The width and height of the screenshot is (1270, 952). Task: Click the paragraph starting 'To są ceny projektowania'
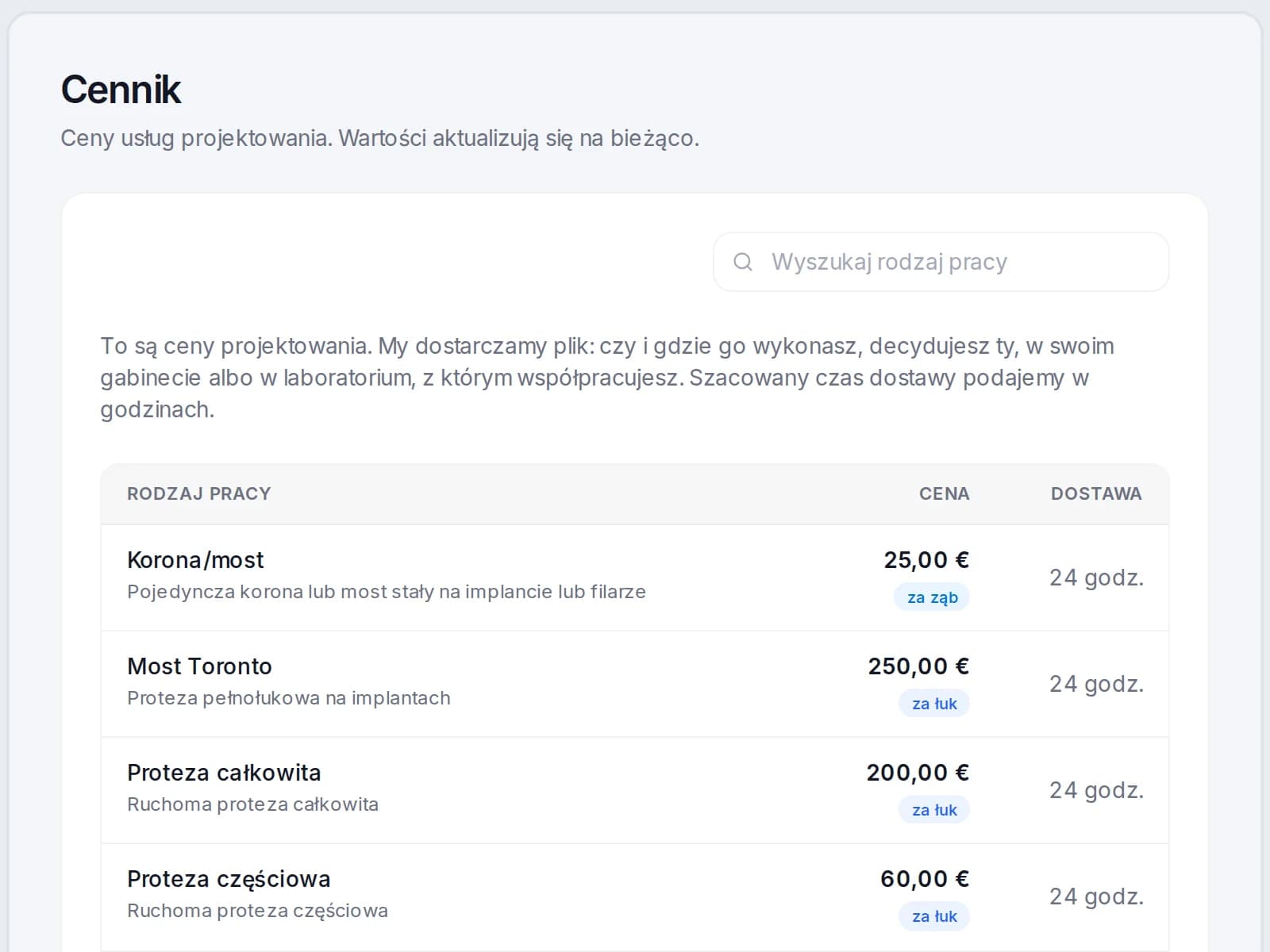point(607,378)
